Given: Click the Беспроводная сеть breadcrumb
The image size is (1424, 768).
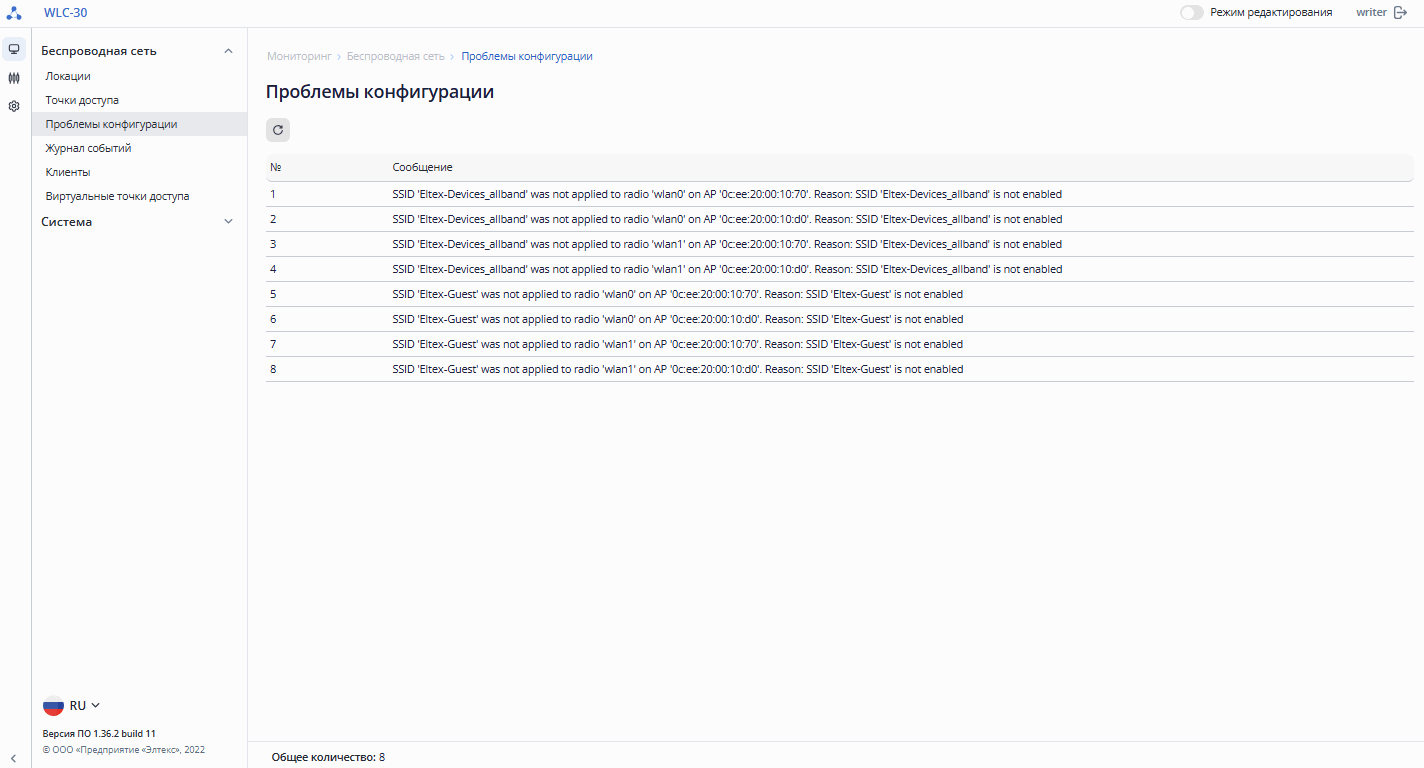Looking at the screenshot, I should click(395, 56).
